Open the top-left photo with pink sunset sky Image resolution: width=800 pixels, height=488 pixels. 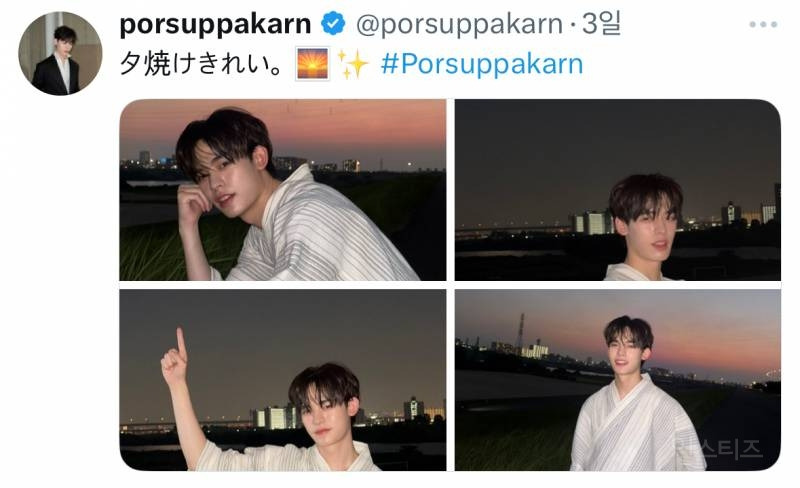coord(283,190)
